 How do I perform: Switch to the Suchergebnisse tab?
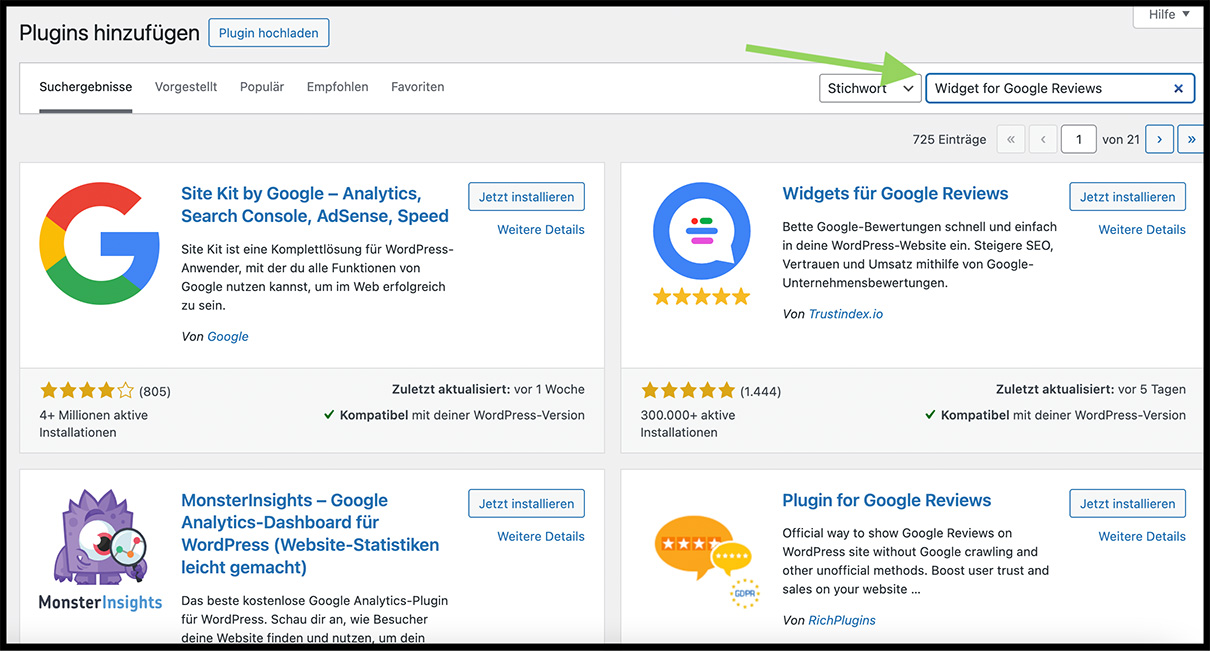pos(86,87)
